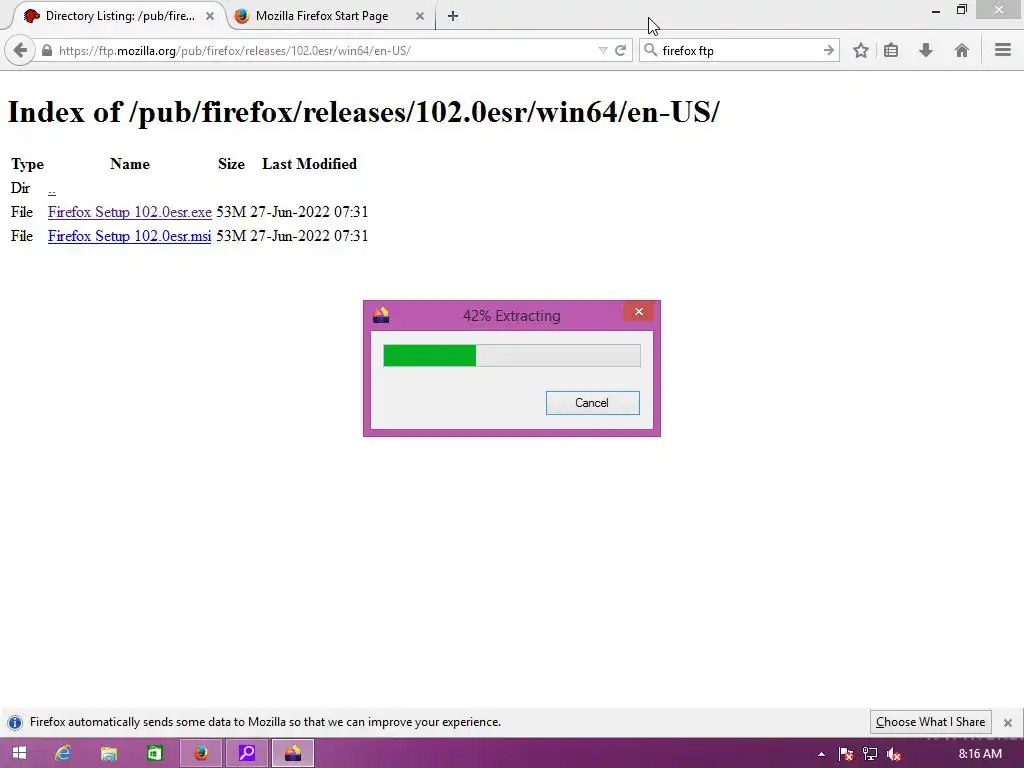The image size is (1024, 768).
Task: Click the padlock site identity icon
Action: pos(46,50)
